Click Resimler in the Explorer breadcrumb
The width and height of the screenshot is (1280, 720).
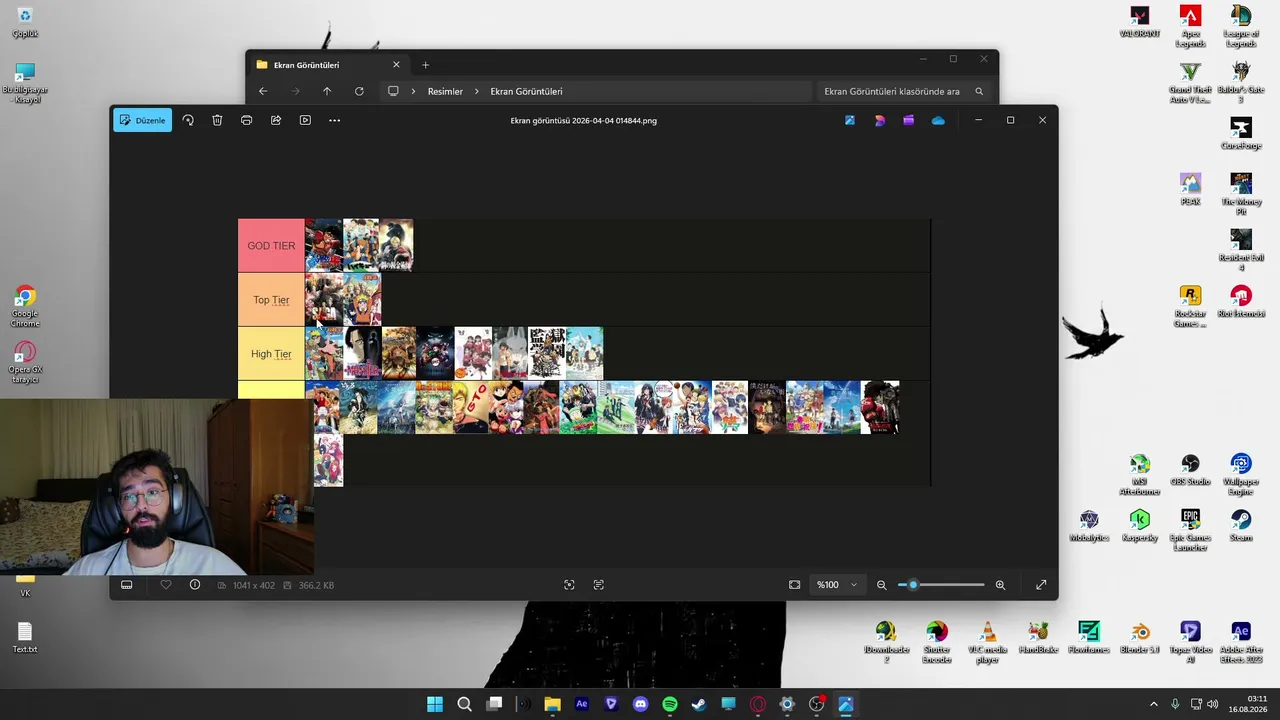point(445,91)
